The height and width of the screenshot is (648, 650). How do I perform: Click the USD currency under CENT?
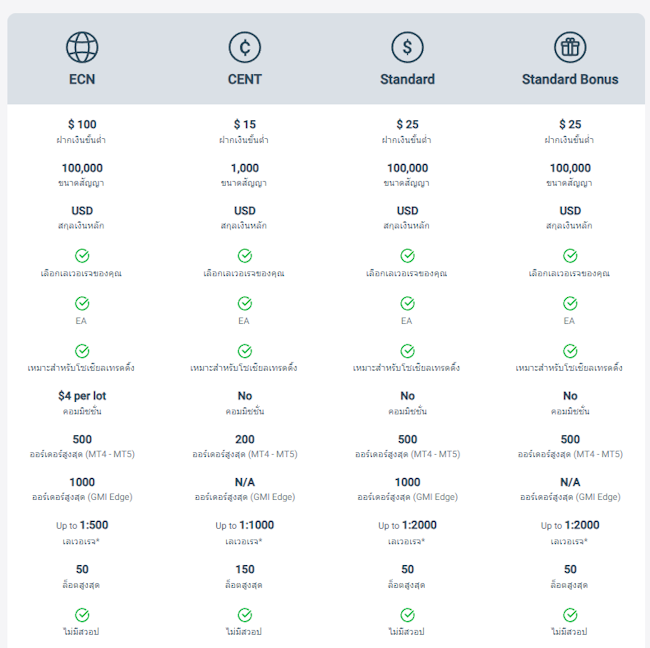pyautogui.click(x=245, y=211)
